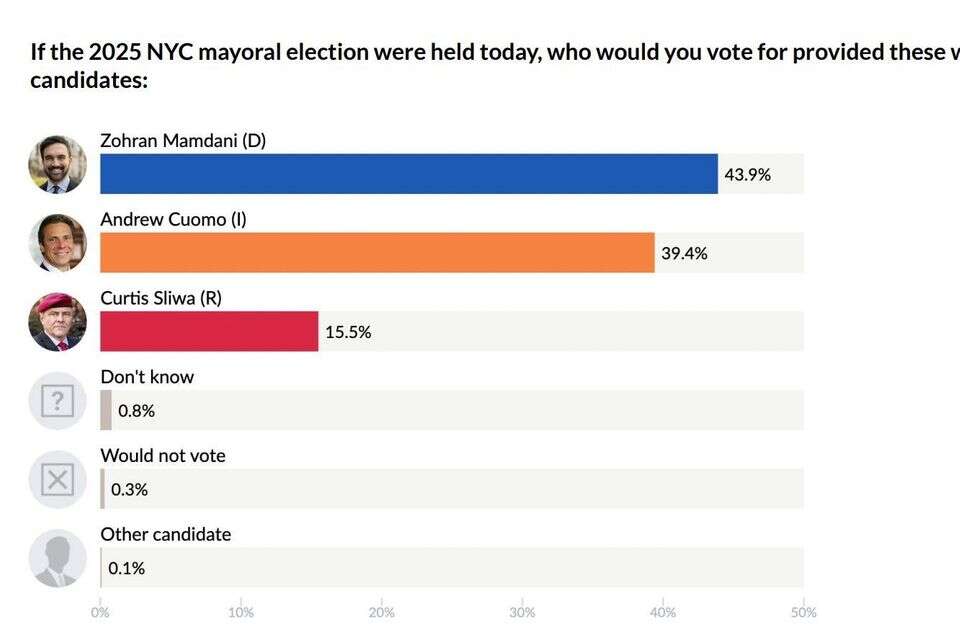Click the Andrew Cuomo (I) name label

tap(173, 219)
